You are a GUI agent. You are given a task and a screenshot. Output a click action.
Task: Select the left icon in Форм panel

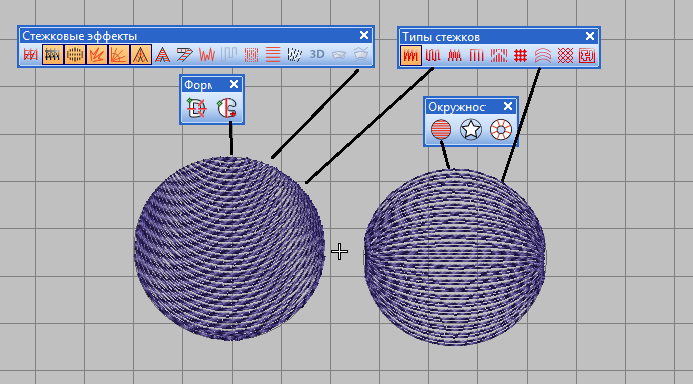click(x=196, y=108)
